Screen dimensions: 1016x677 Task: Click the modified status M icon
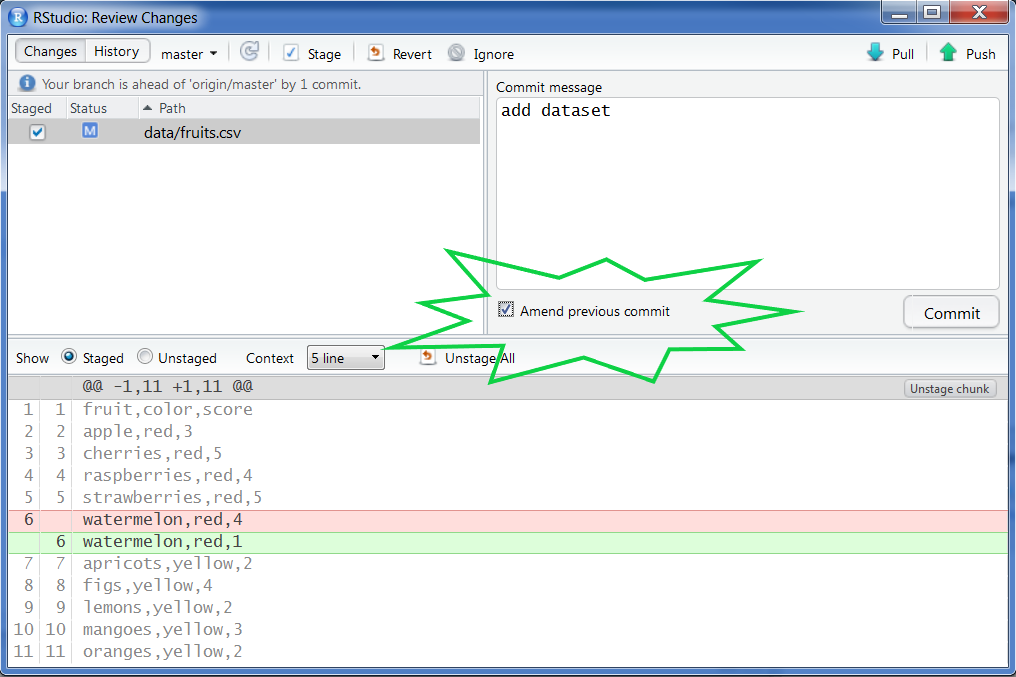[x=90, y=131]
